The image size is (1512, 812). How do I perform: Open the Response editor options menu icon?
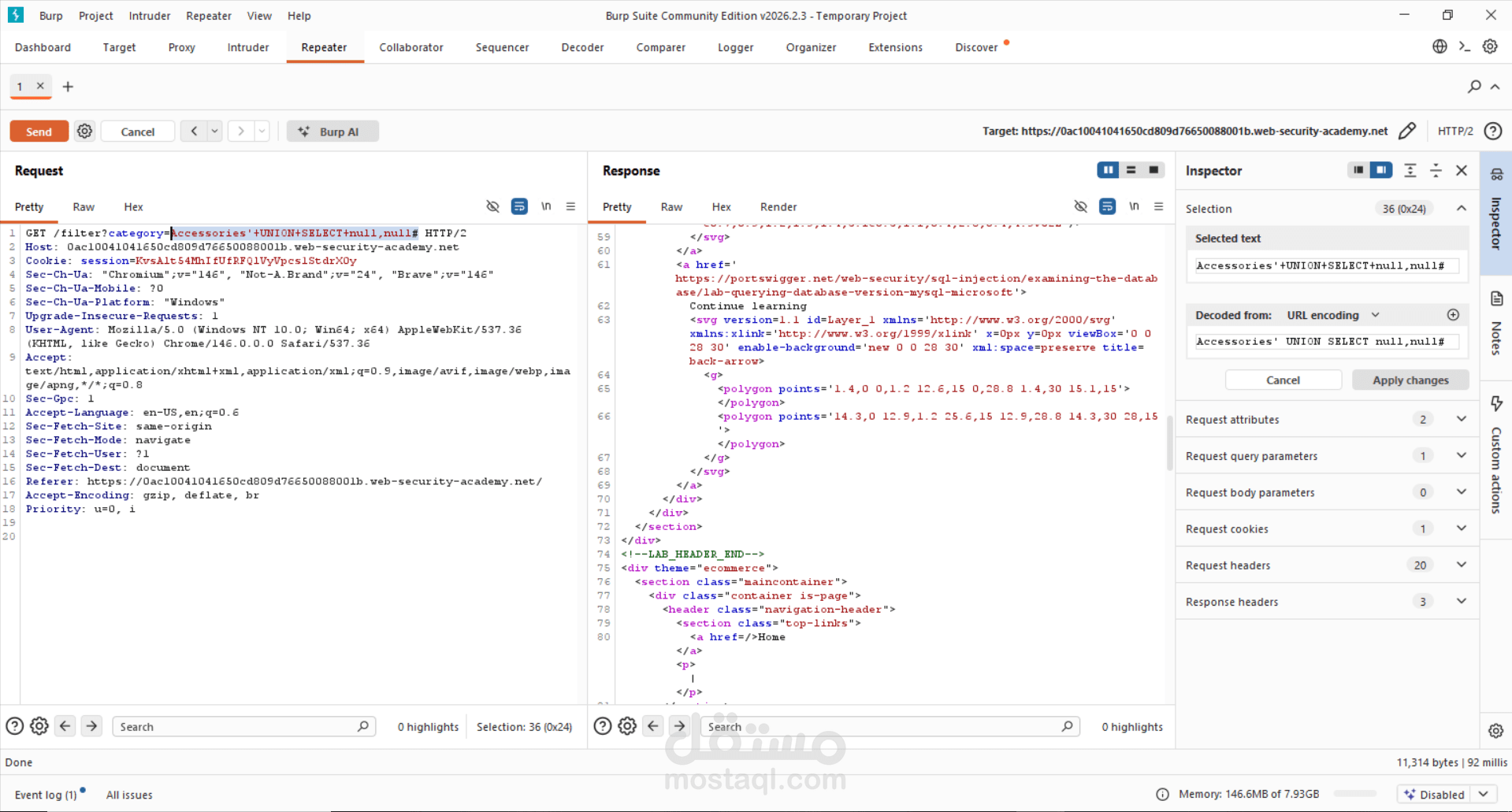[1158, 206]
